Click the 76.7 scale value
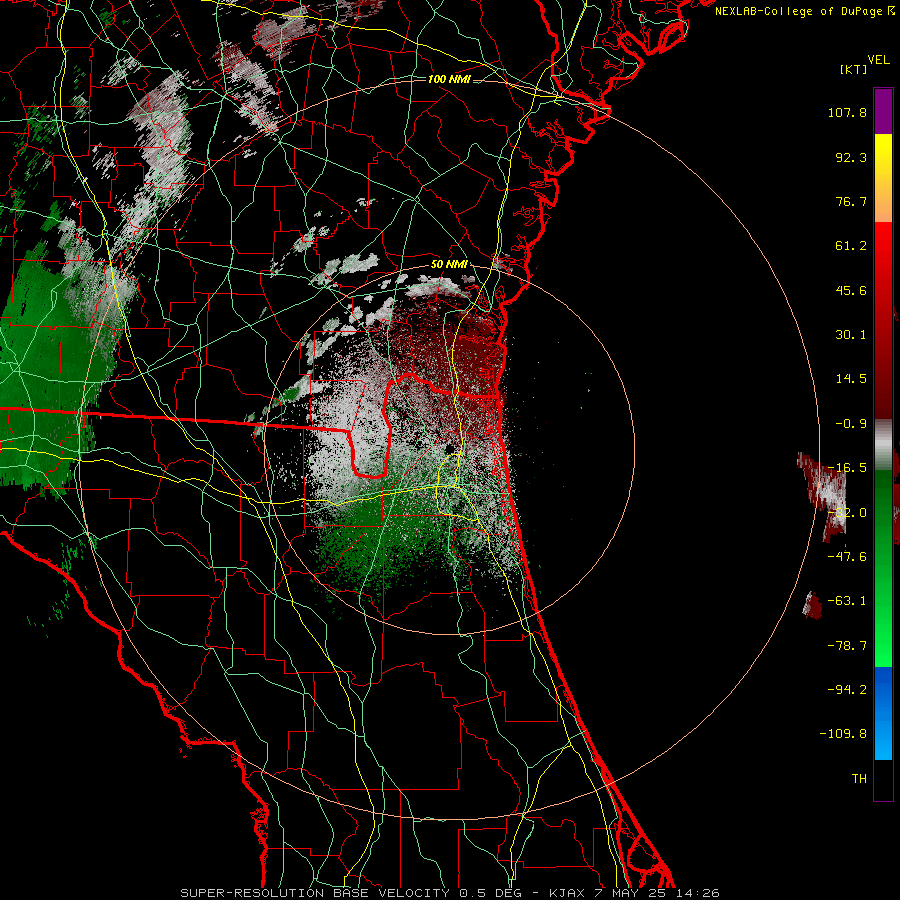Image resolution: width=900 pixels, height=900 pixels. [851, 201]
